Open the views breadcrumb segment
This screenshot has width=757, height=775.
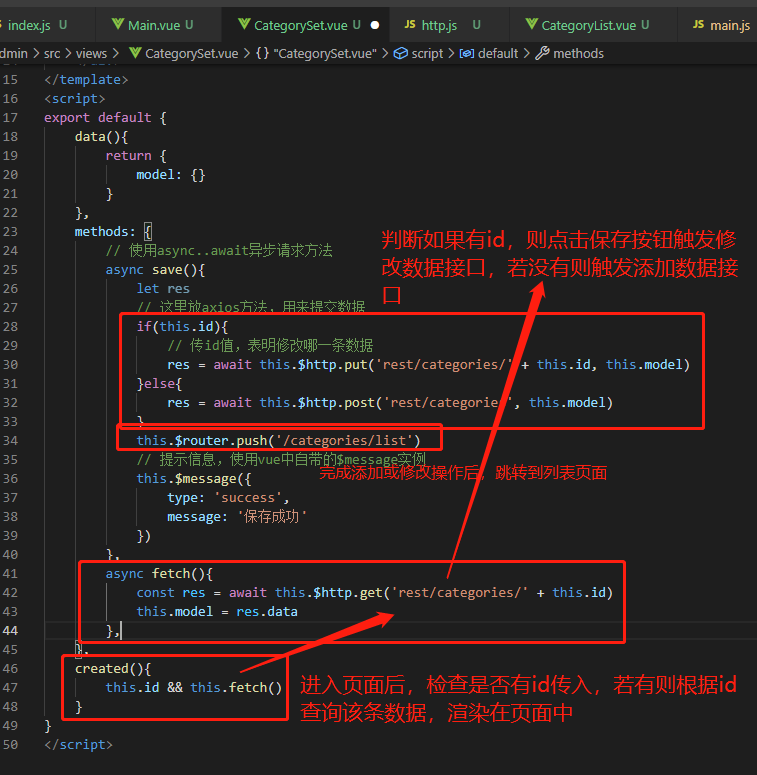click(91, 53)
